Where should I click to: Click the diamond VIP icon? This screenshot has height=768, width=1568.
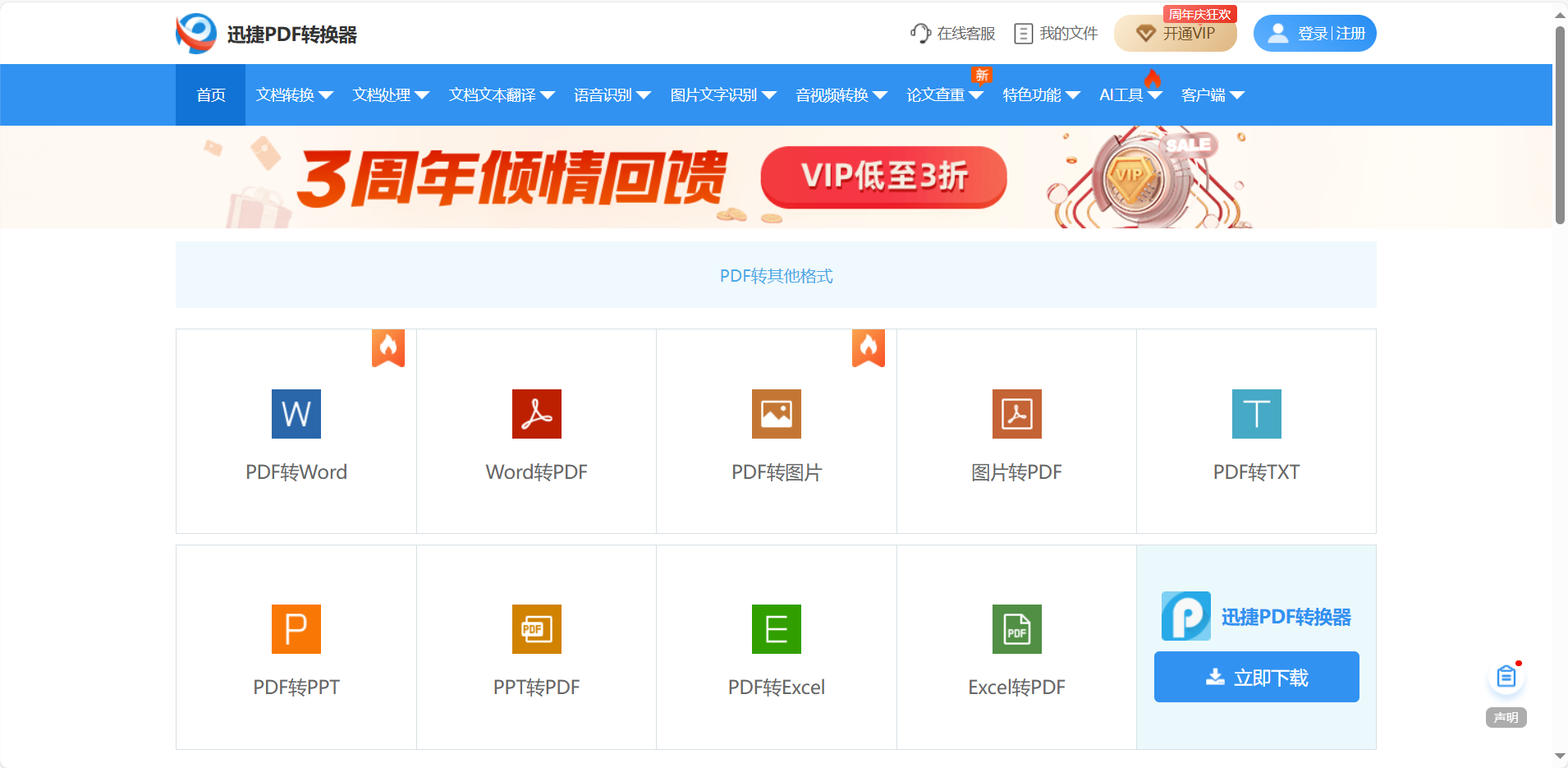pos(1145,34)
